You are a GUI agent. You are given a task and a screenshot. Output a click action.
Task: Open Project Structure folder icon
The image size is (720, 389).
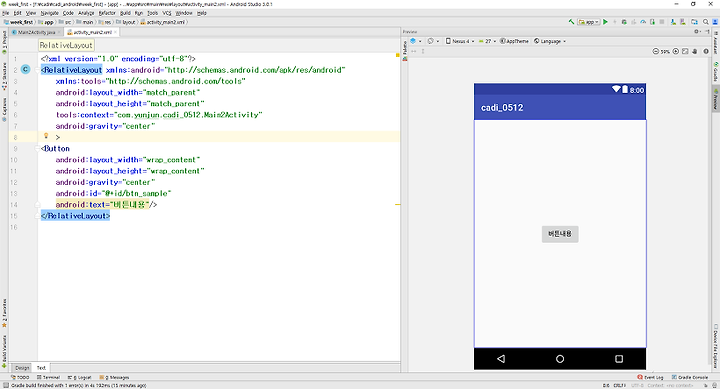tap(694, 22)
